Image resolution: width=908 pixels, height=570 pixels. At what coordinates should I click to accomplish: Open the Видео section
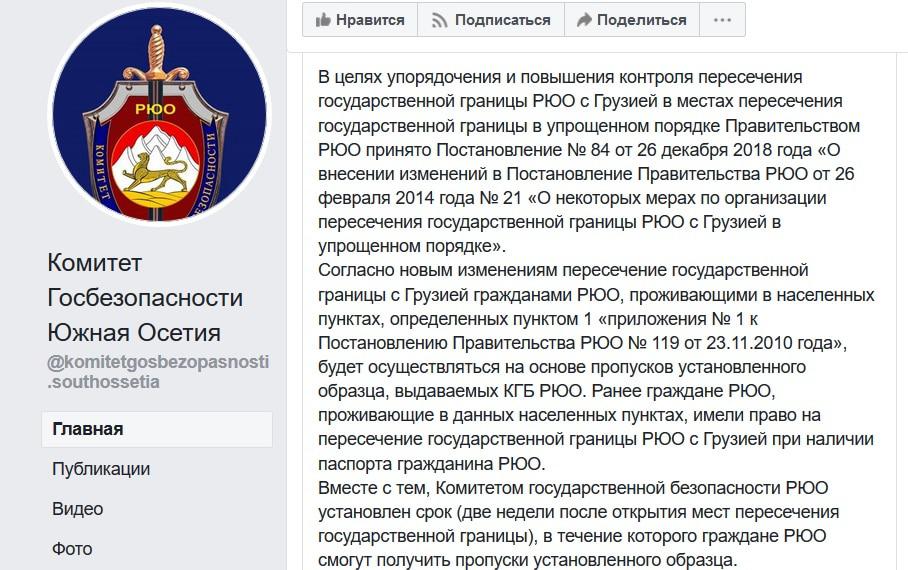coord(78,509)
